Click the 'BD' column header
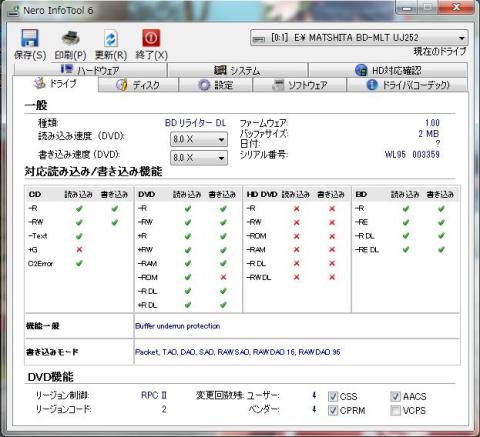This screenshot has width=480, height=437. 361,194
